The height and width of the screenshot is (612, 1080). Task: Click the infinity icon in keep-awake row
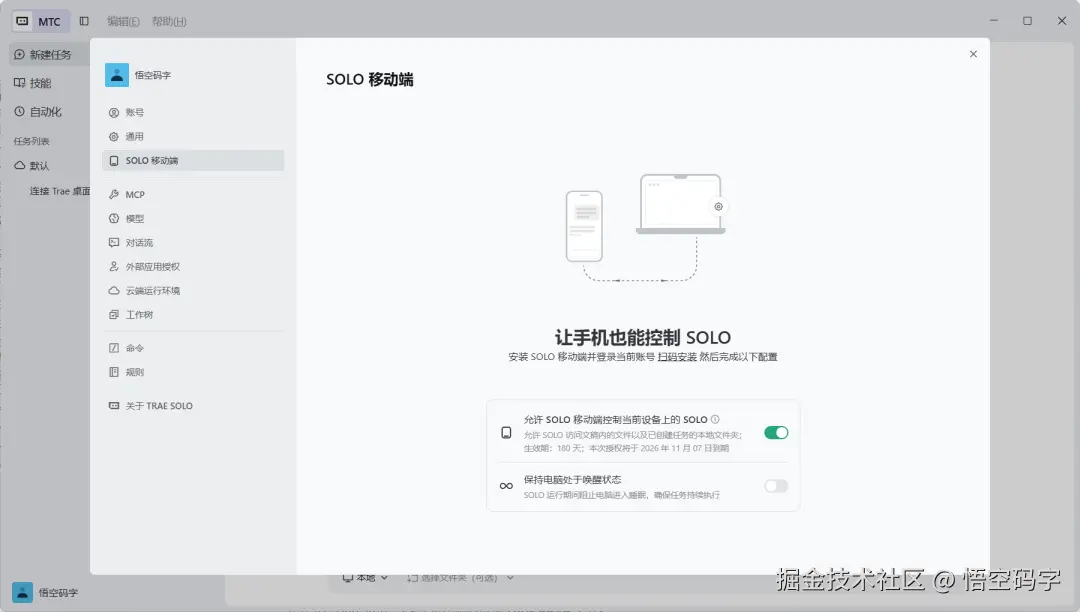(x=506, y=486)
